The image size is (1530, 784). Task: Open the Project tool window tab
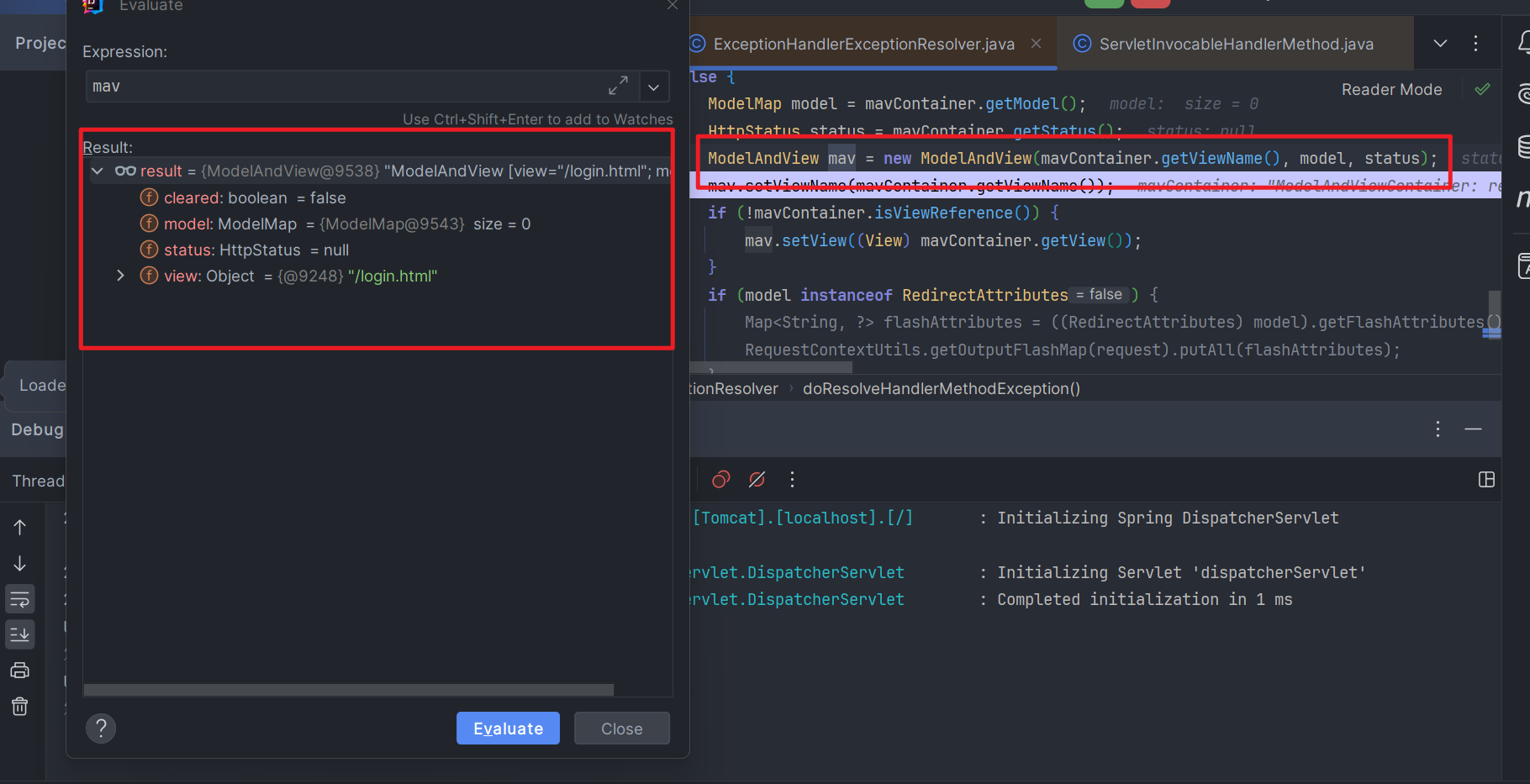(x=40, y=43)
